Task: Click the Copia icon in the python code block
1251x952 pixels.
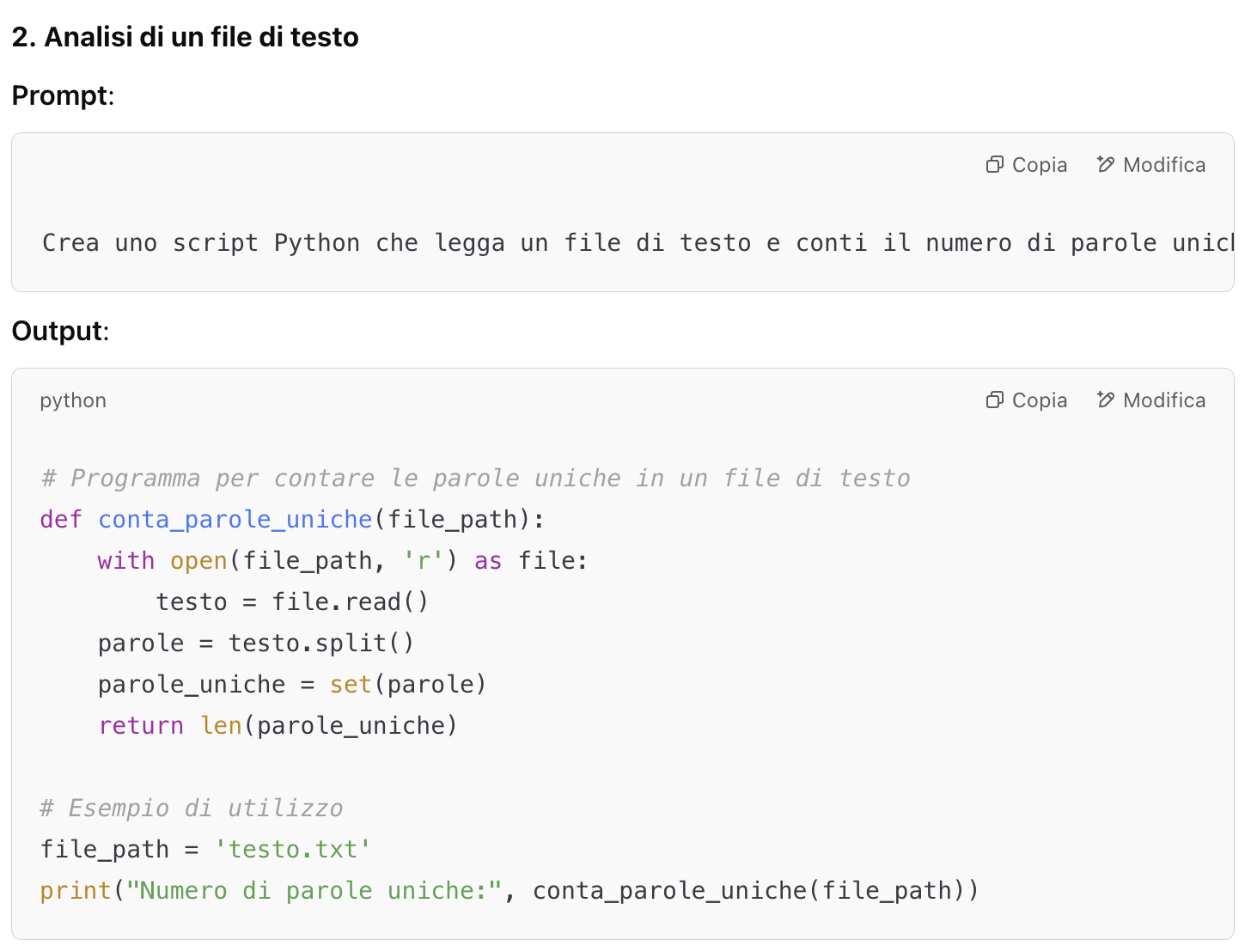Action: point(994,400)
